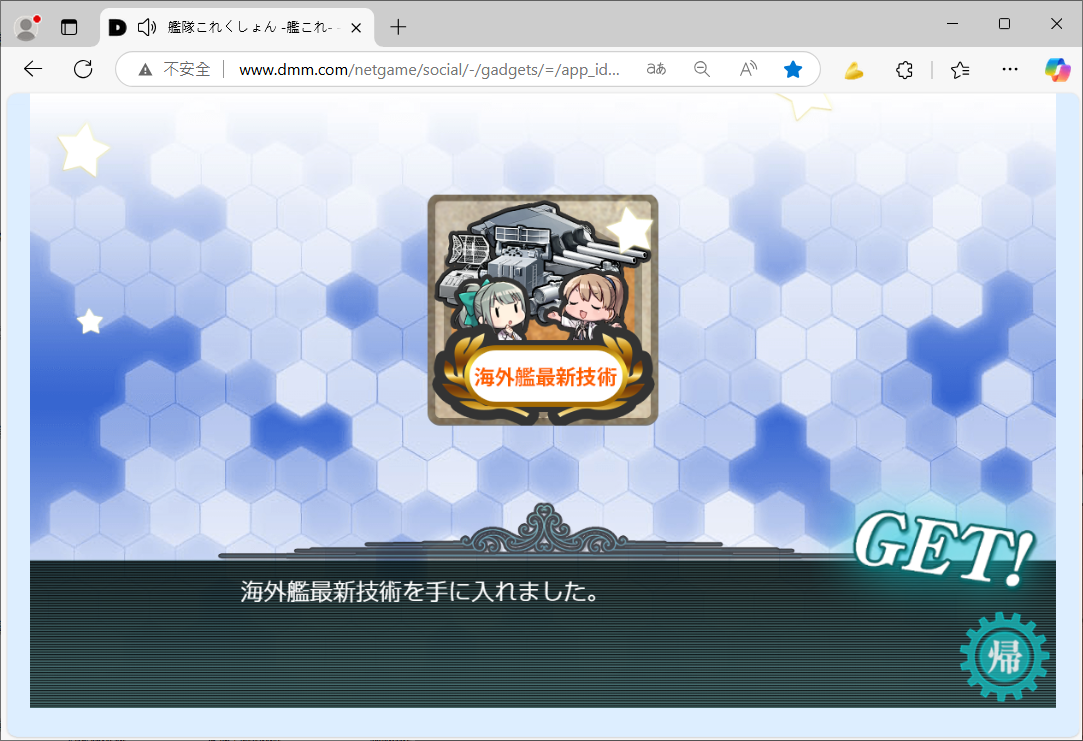This screenshot has width=1083, height=741.
Task: Click the teal 帰 return gear button
Action: 1004,657
